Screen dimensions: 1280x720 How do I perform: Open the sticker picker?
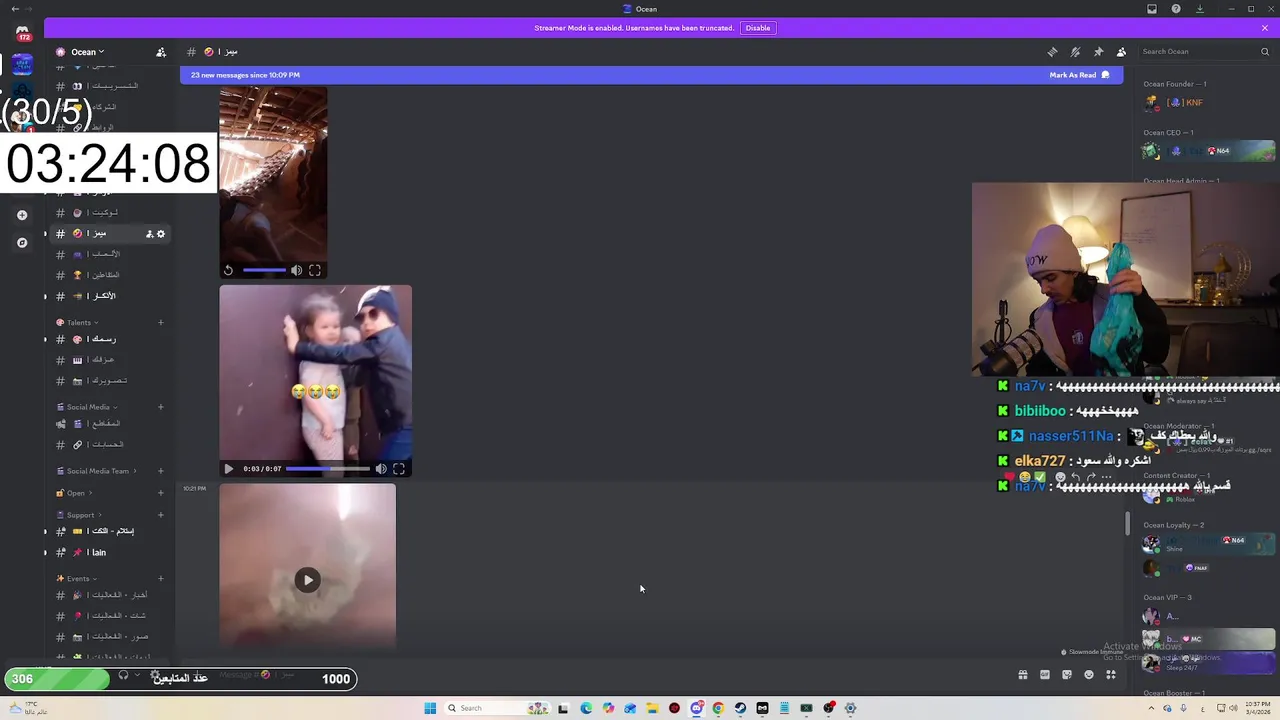tap(1067, 675)
